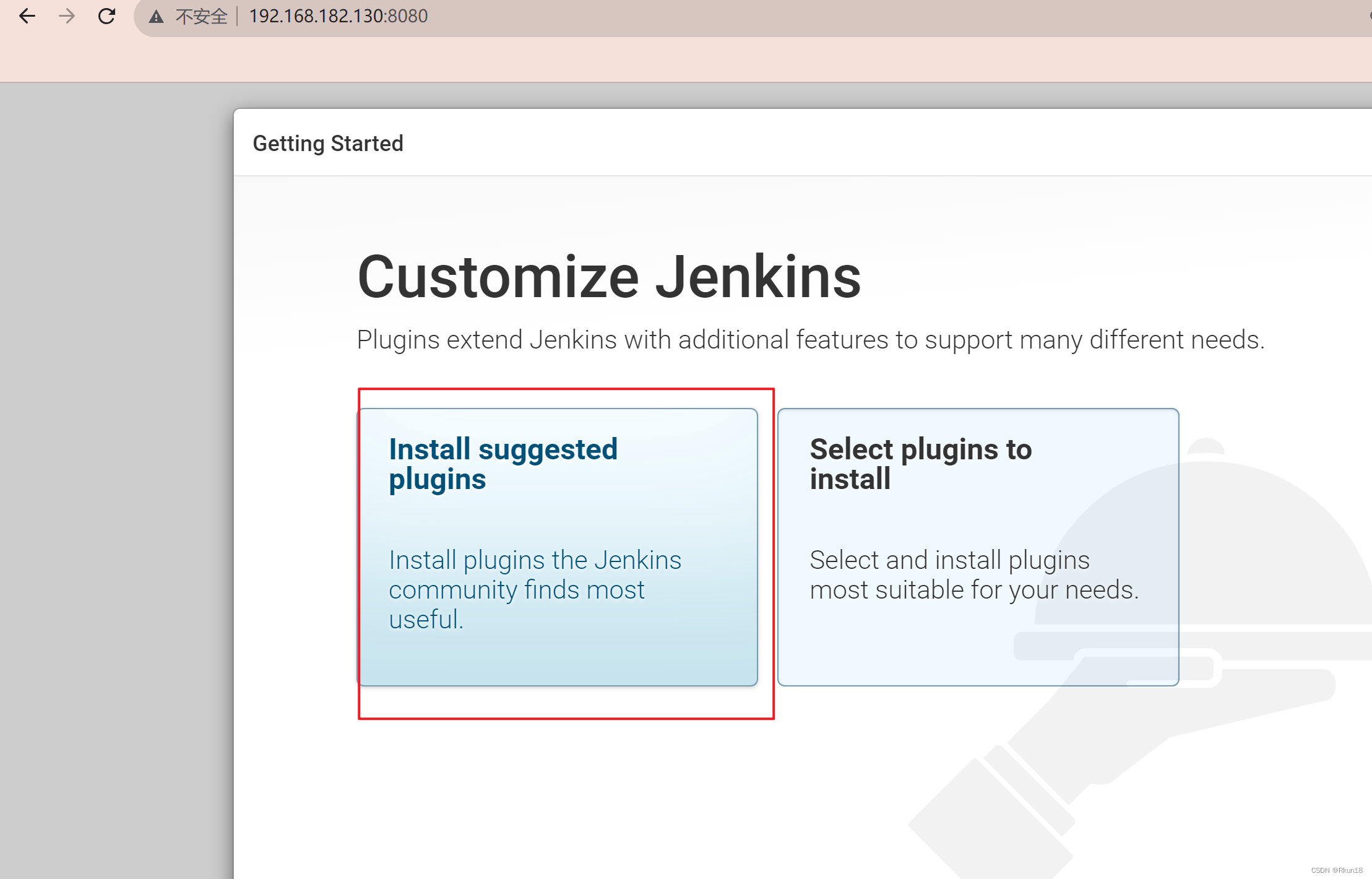Click the 不安全 security label
Image resolution: width=1372 pixels, height=879 pixels.
202,17
